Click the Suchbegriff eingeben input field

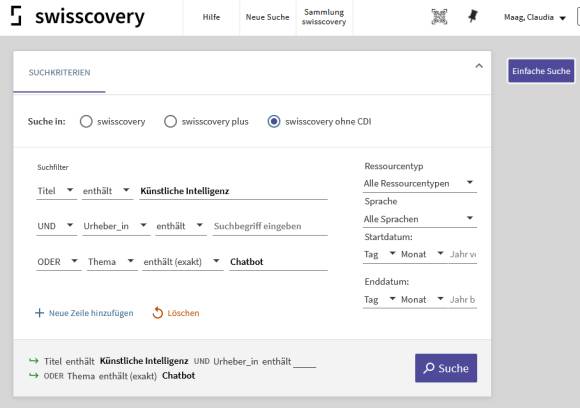point(270,226)
